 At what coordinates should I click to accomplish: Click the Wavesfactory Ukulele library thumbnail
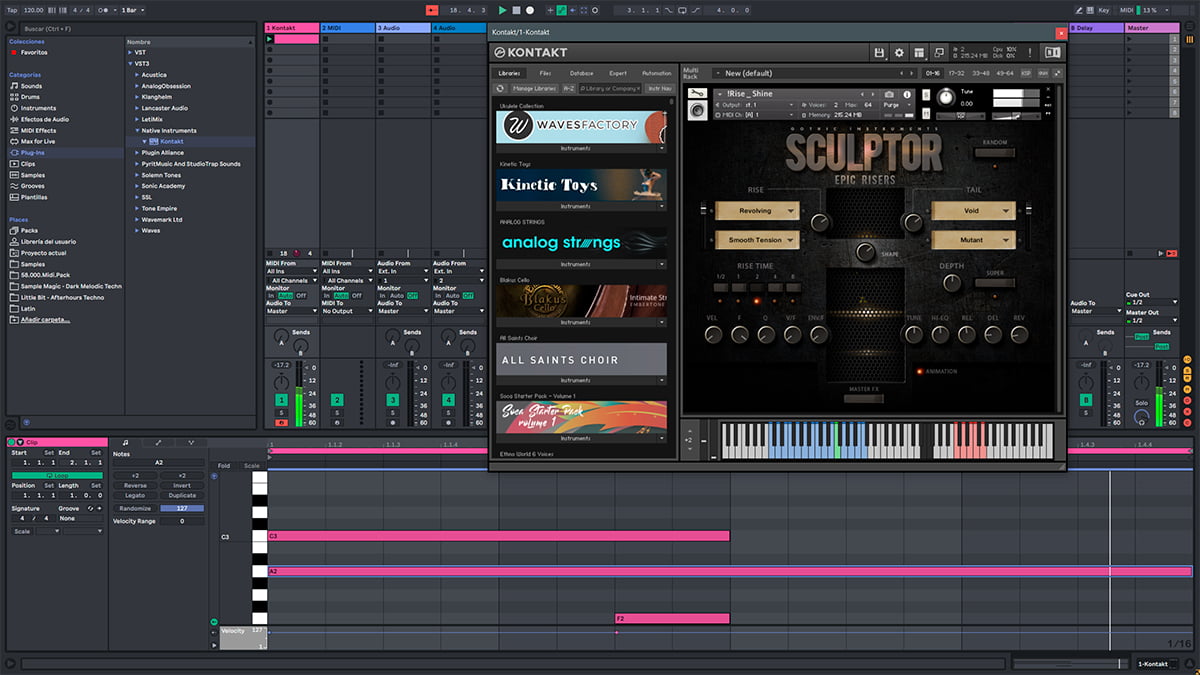point(581,127)
